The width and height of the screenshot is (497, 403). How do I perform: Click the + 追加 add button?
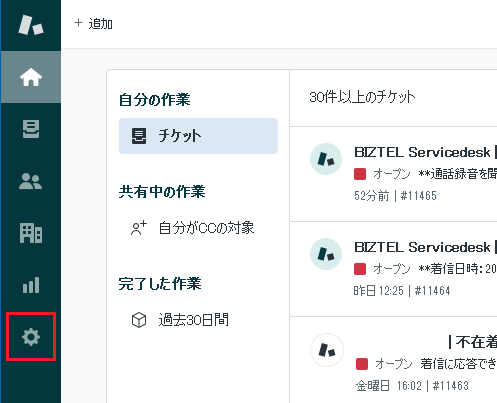(x=93, y=24)
